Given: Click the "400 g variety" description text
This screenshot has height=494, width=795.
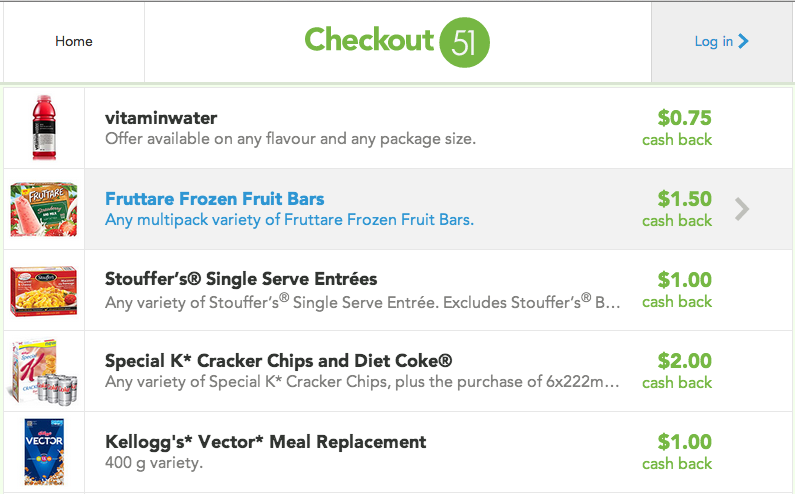Looking at the screenshot, I should 154,463.
